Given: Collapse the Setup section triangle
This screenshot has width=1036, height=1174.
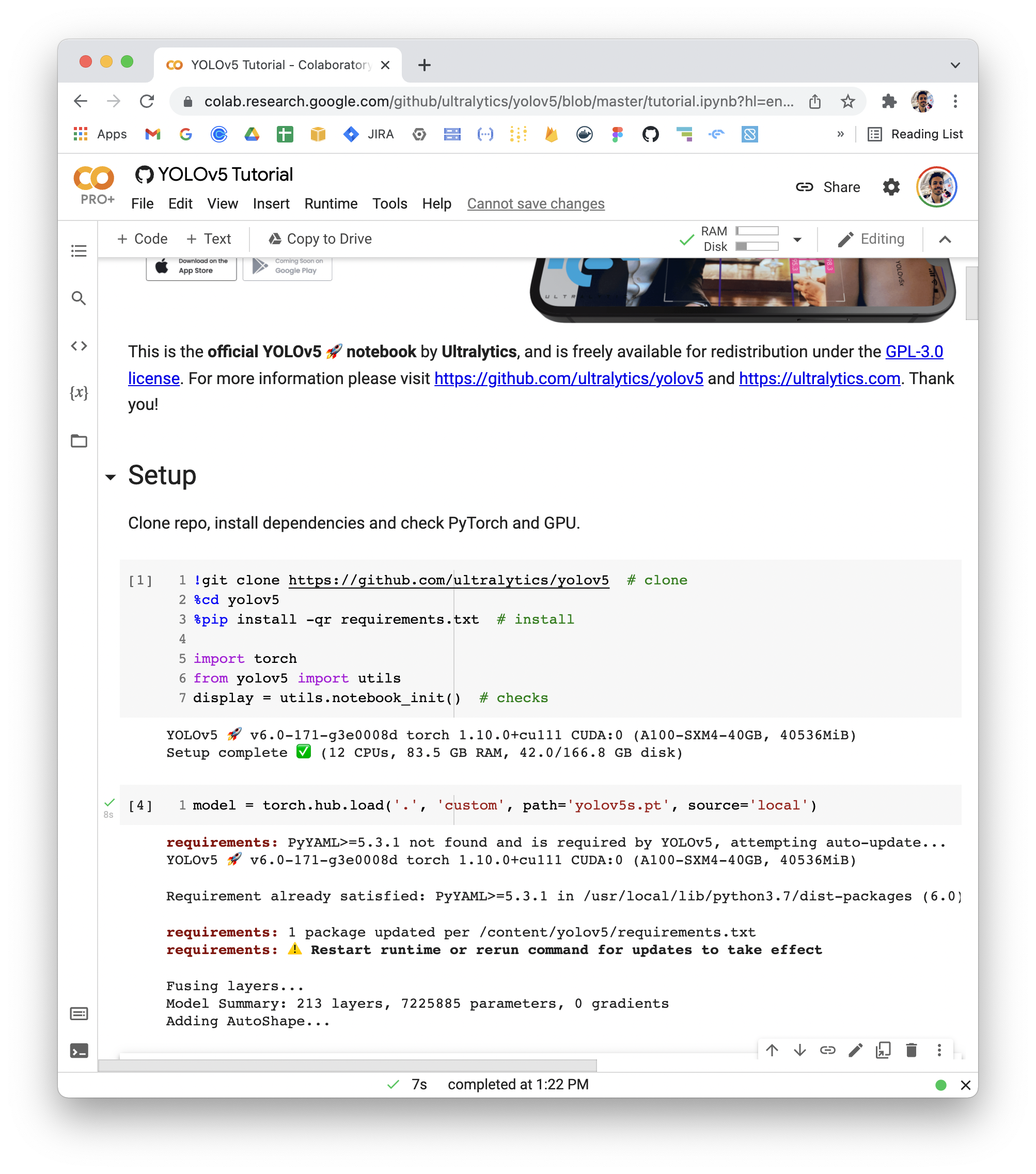Looking at the screenshot, I should pos(111,477).
